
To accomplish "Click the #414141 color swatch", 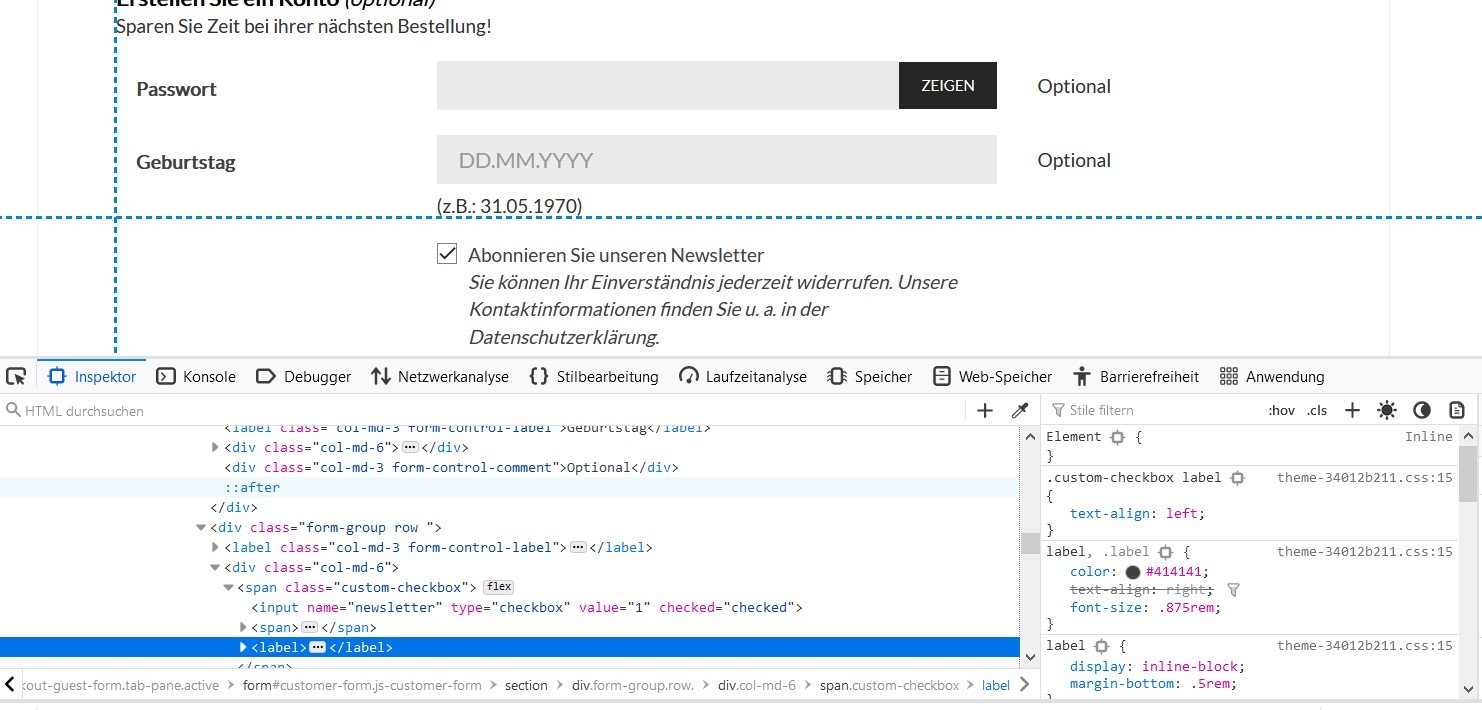I will [1133, 572].
